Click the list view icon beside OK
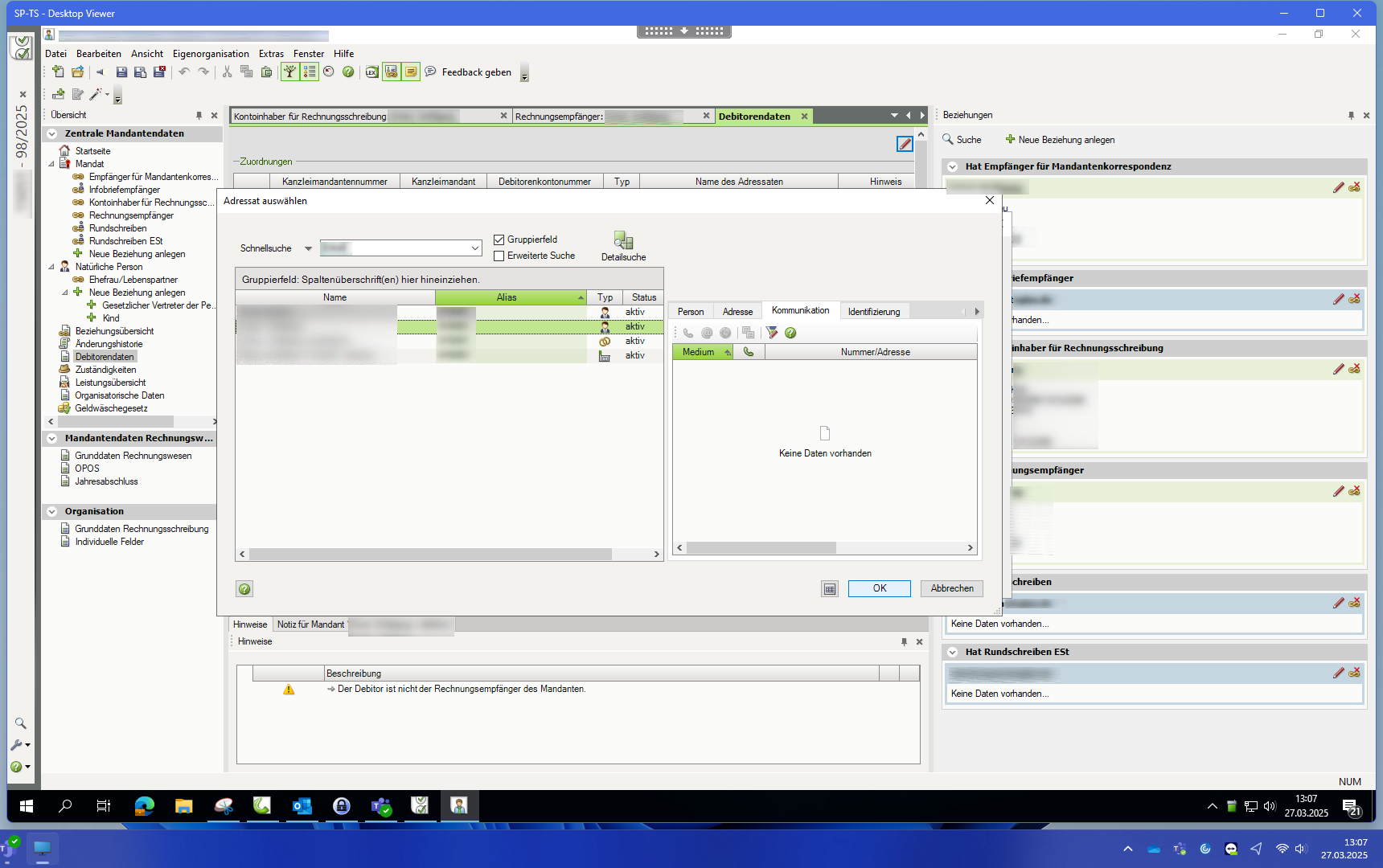The width and height of the screenshot is (1383, 868). (x=830, y=589)
